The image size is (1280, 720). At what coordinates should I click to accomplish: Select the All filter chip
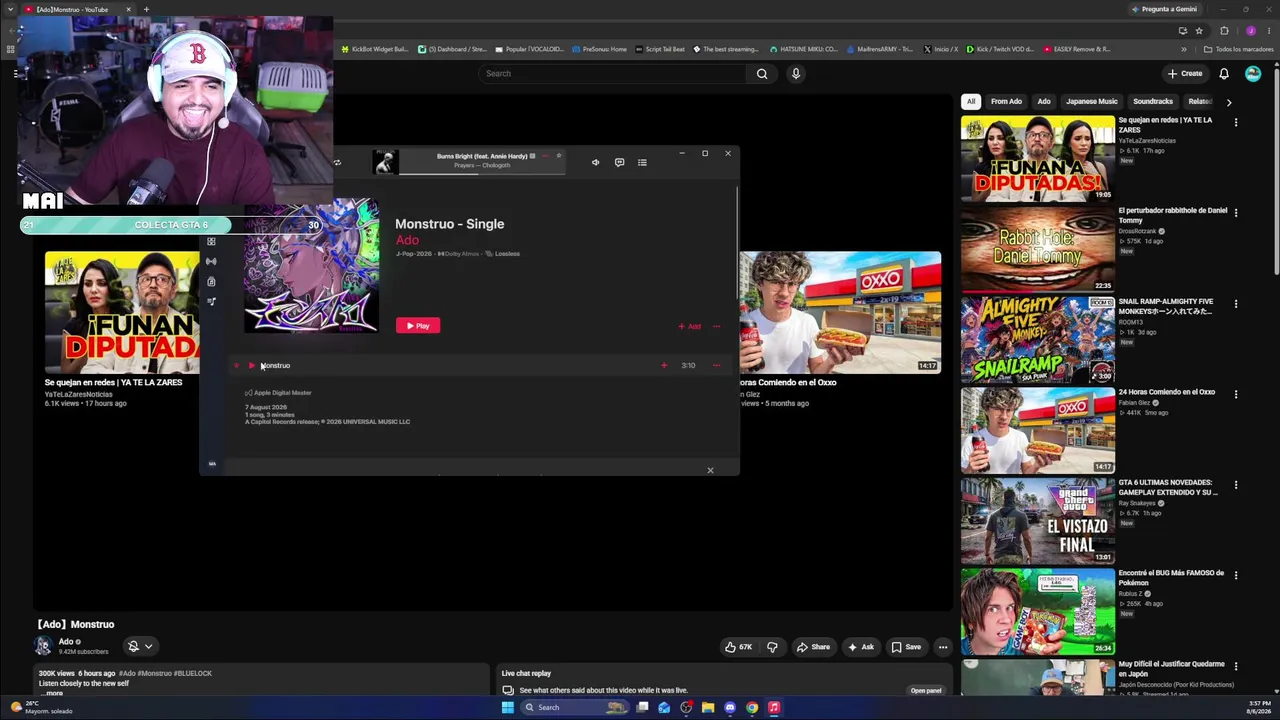[970, 101]
